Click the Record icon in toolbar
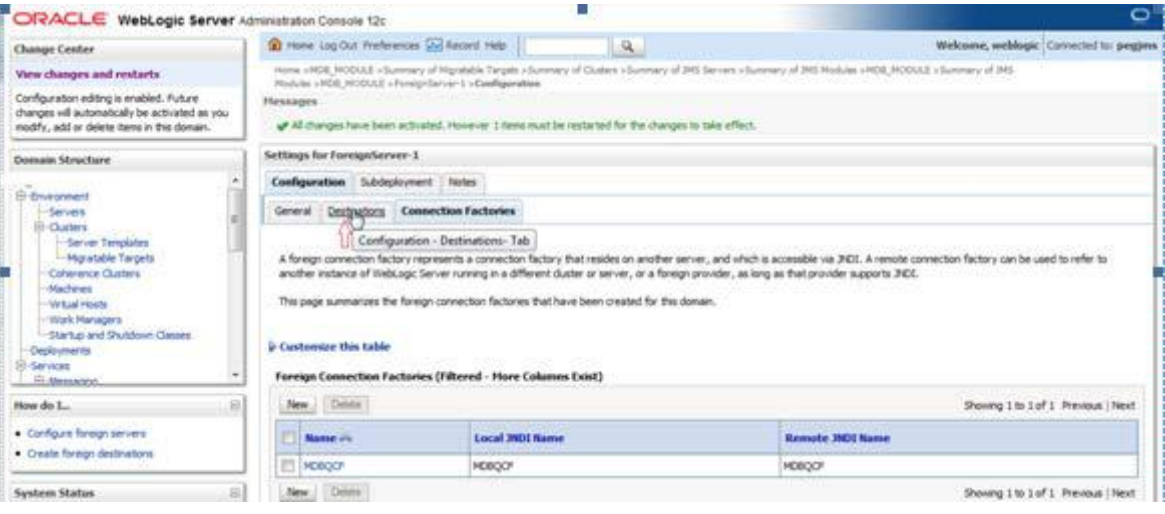The width and height of the screenshot is (1165, 514). (x=434, y=45)
